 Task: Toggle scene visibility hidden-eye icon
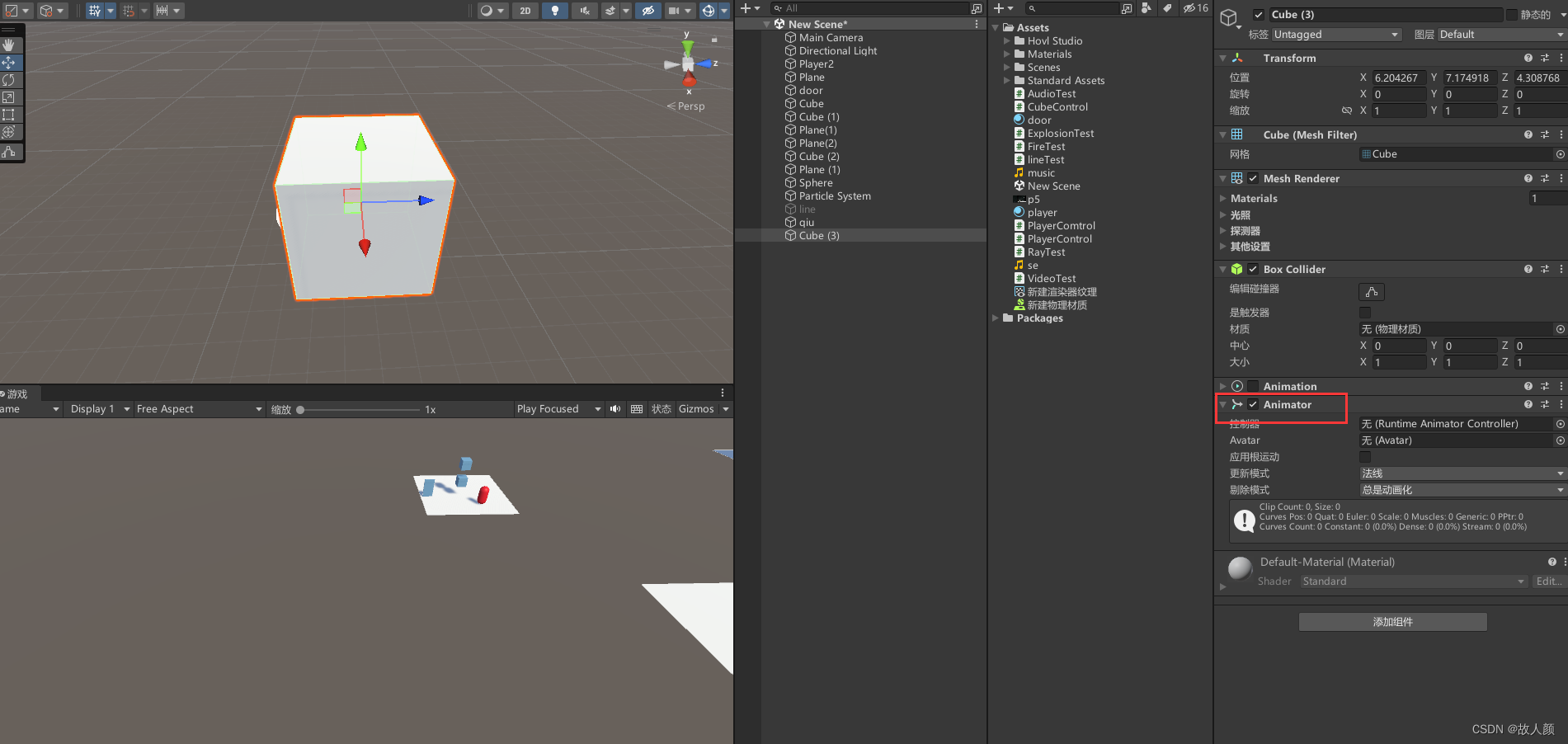648,11
